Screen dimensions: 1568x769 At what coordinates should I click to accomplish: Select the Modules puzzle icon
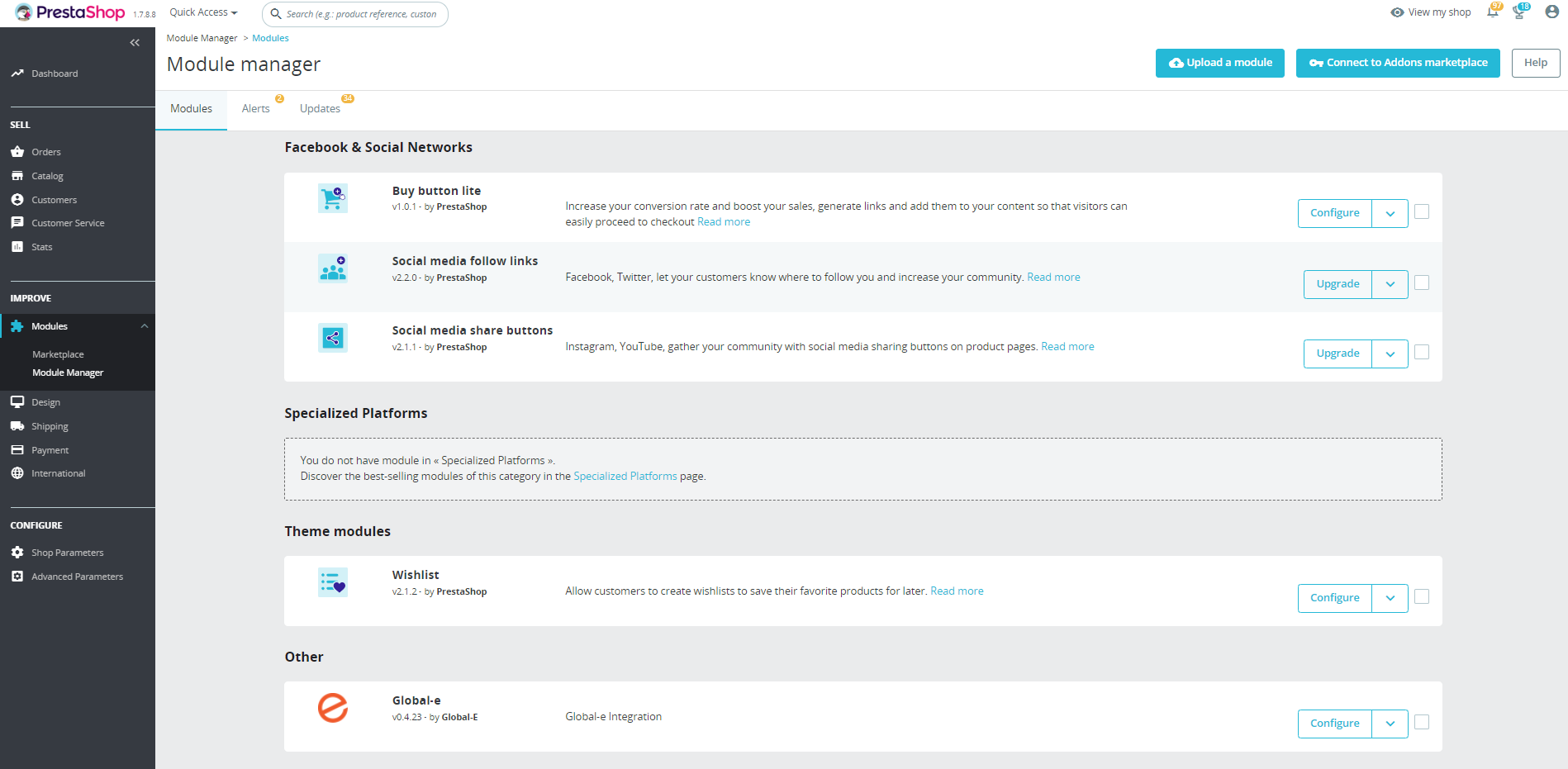tap(17, 325)
